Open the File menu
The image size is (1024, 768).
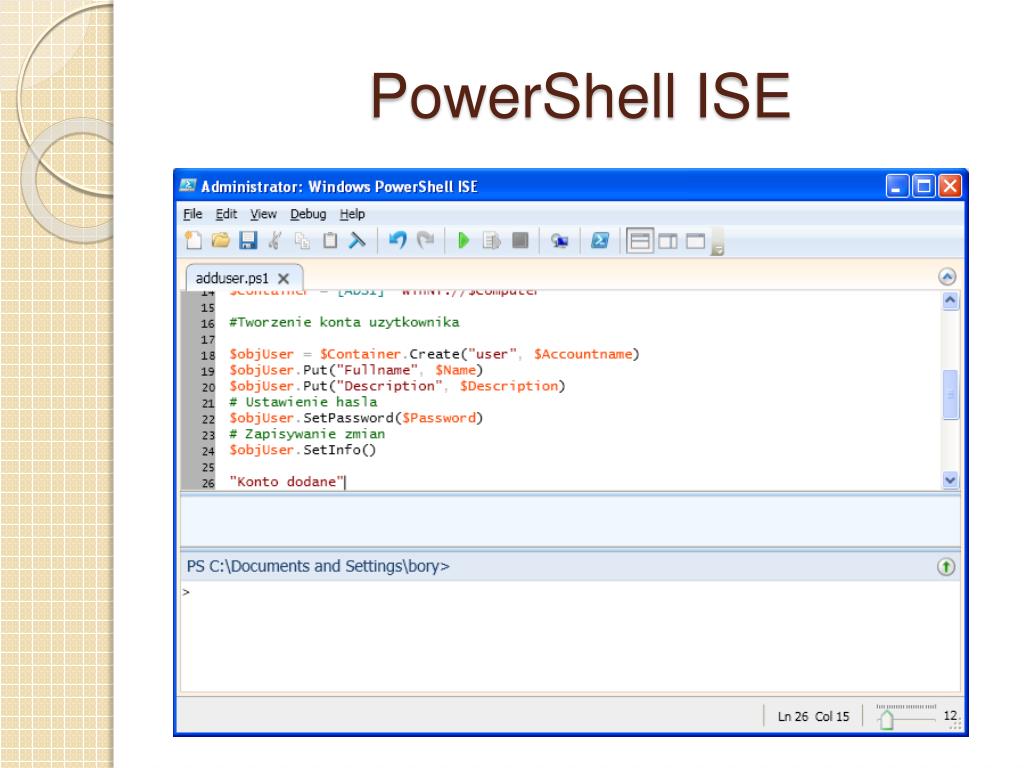[x=193, y=214]
